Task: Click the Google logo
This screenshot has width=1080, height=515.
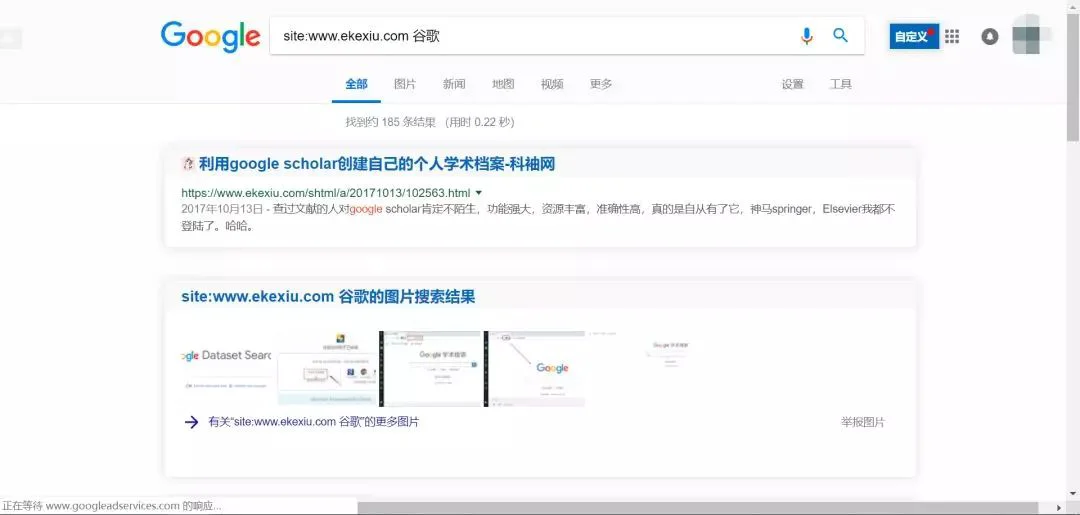Action: pyautogui.click(x=211, y=36)
